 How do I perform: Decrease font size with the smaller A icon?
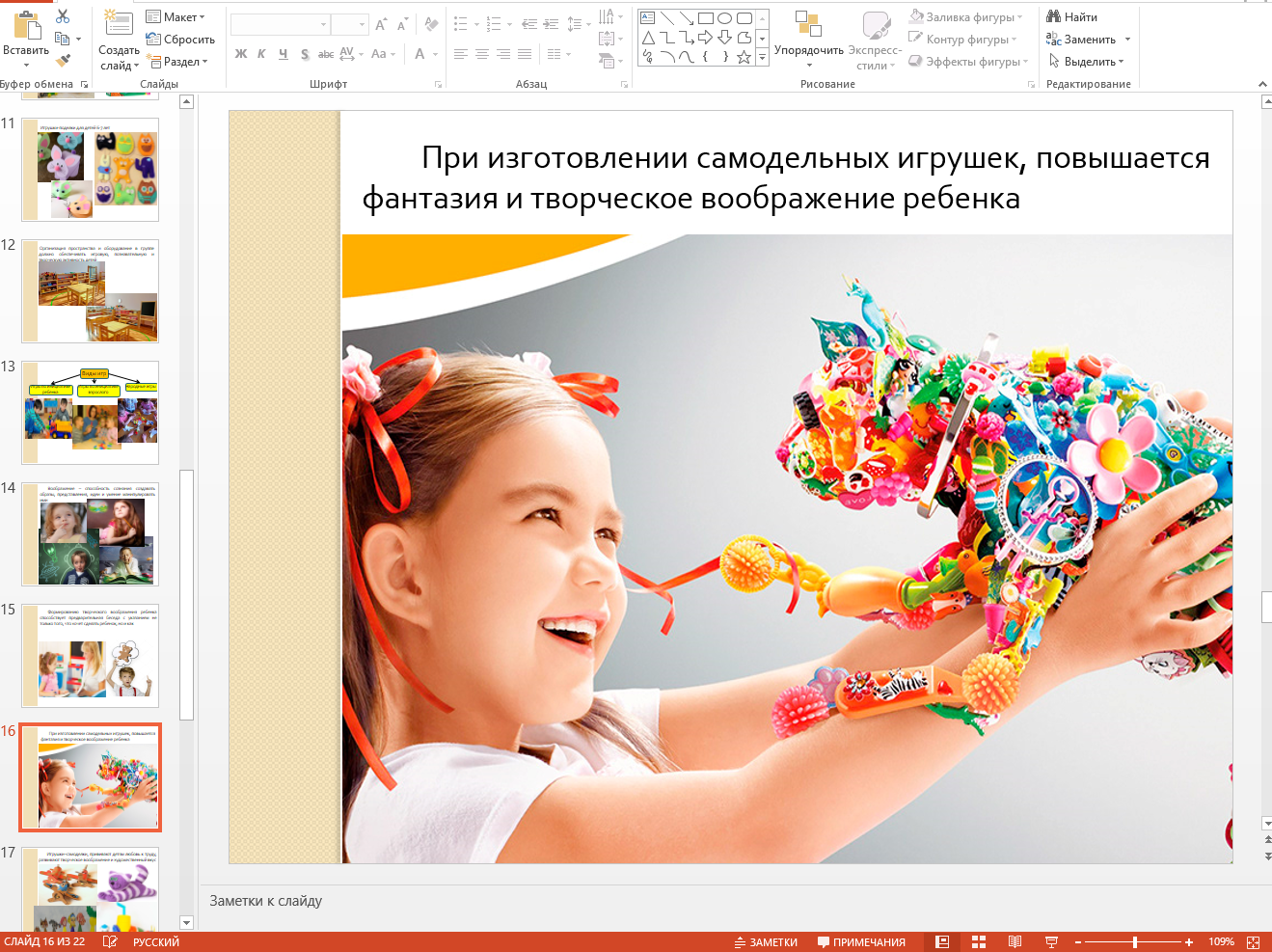tap(402, 24)
